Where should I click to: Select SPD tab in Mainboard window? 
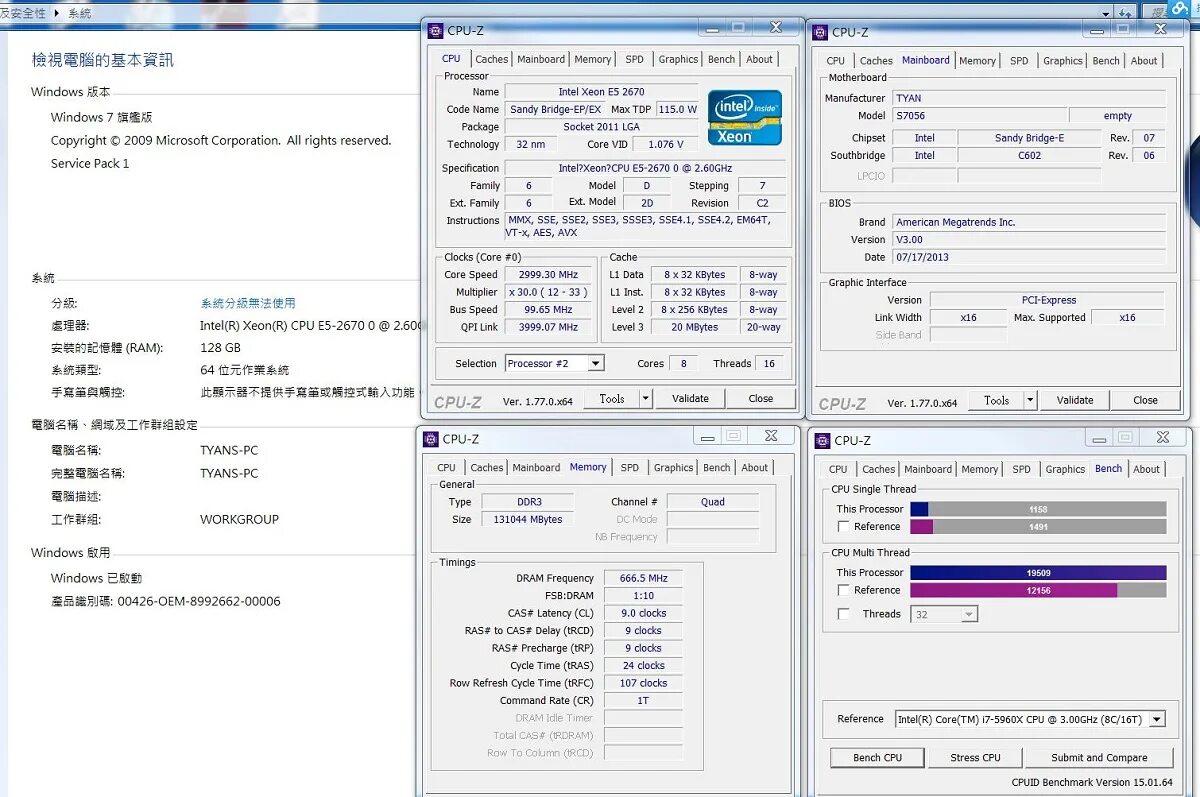[1019, 61]
